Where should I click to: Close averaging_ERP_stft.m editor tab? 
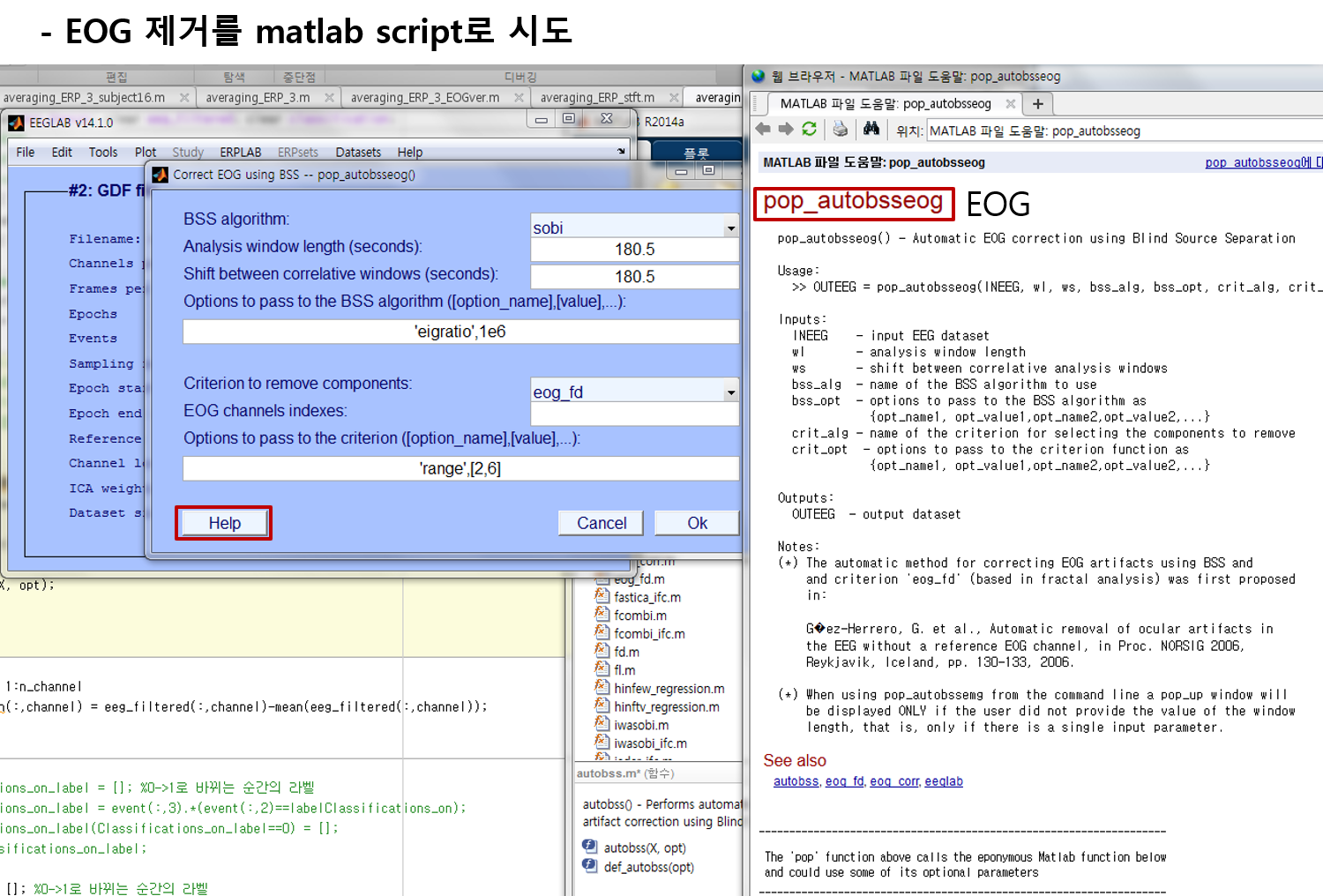pyautogui.click(x=674, y=98)
